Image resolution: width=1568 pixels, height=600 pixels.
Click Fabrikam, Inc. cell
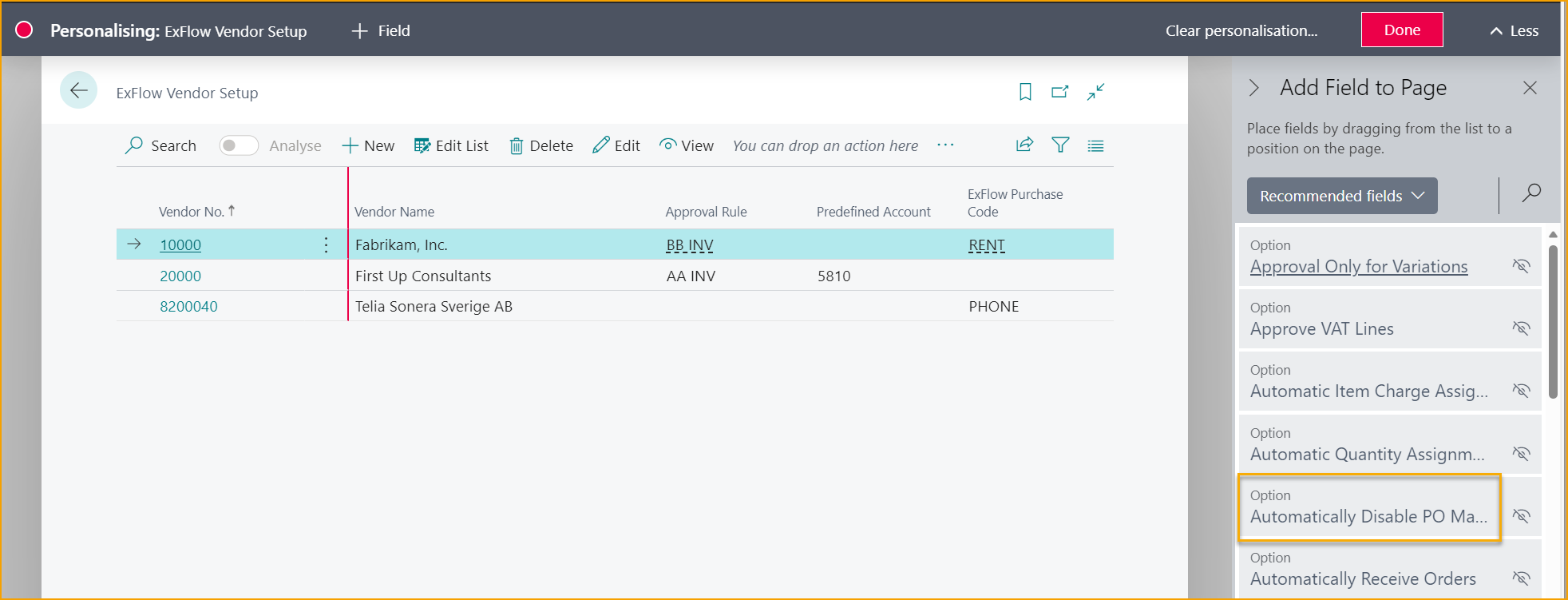(401, 245)
